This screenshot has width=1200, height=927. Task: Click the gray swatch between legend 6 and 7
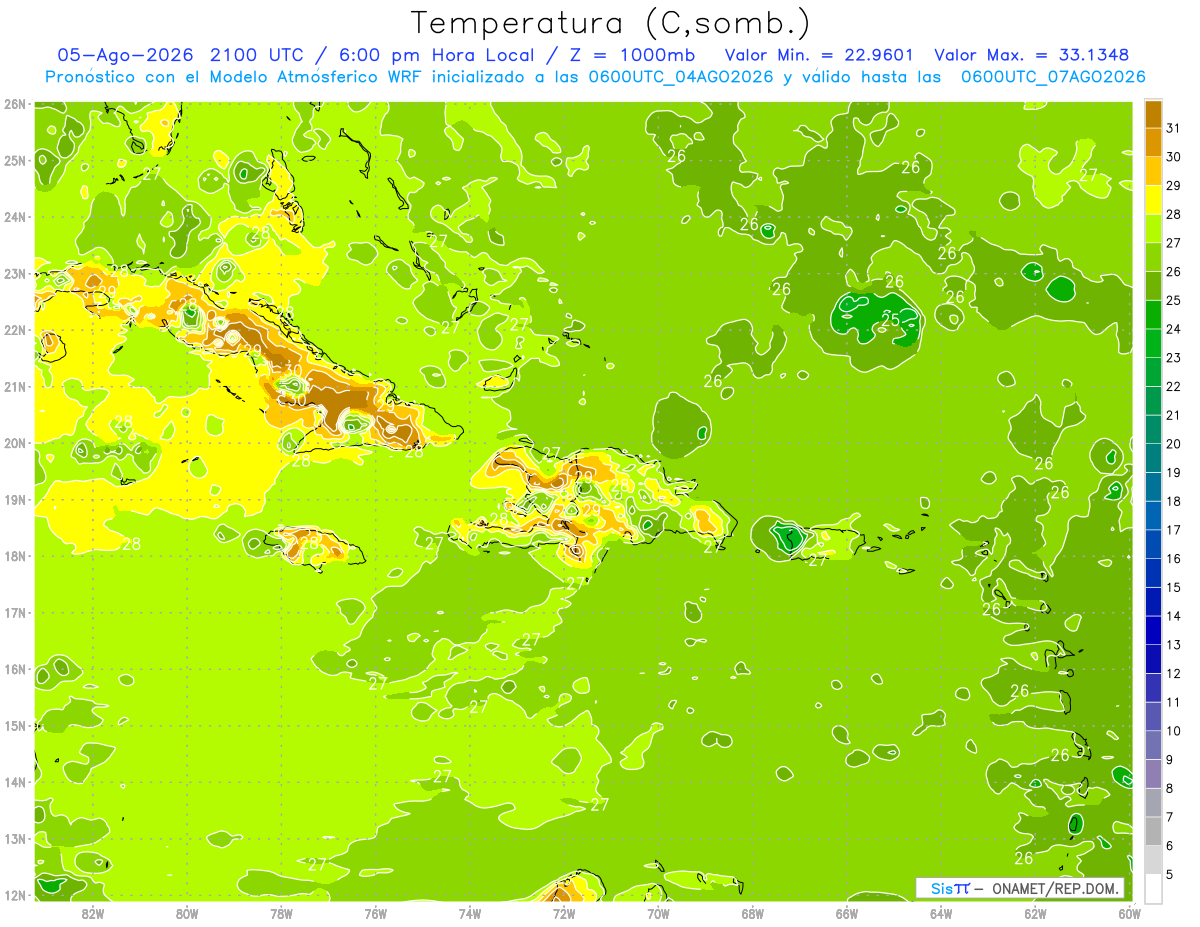click(x=1154, y=831)
